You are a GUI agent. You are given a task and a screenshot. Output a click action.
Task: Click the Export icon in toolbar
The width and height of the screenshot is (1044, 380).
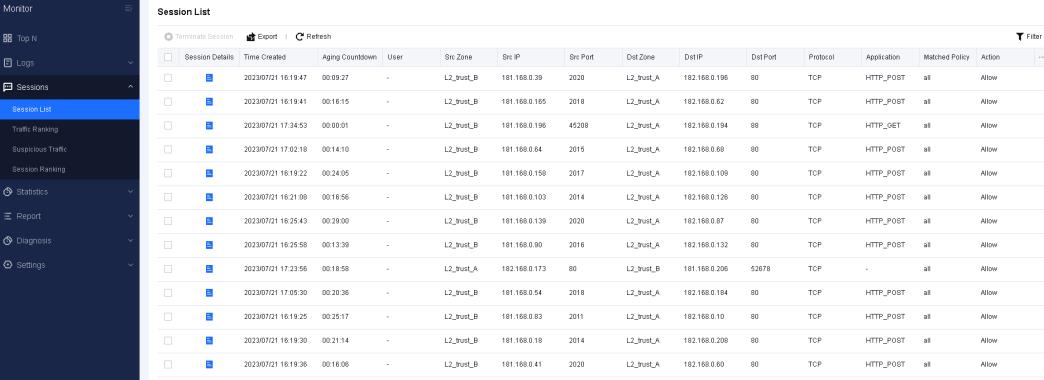[251, 37]
